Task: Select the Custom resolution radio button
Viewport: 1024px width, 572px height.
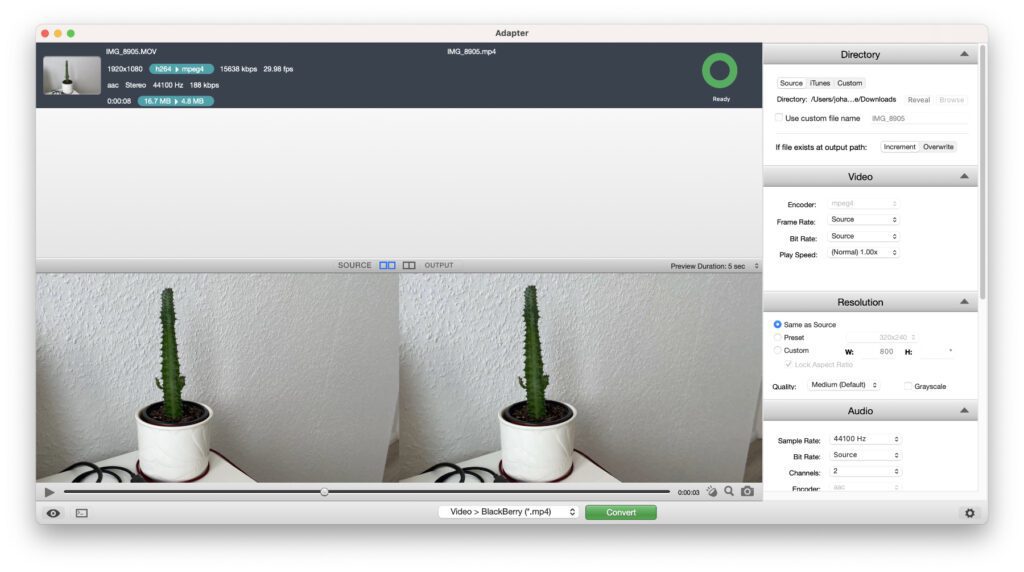Action: [x=778, y=351]
